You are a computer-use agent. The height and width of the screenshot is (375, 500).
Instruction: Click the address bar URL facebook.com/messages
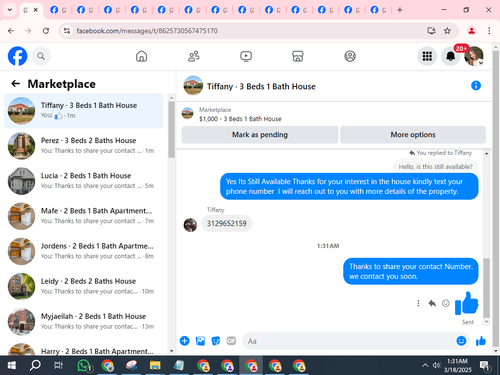pyautogui.click(x=147, y=31)
